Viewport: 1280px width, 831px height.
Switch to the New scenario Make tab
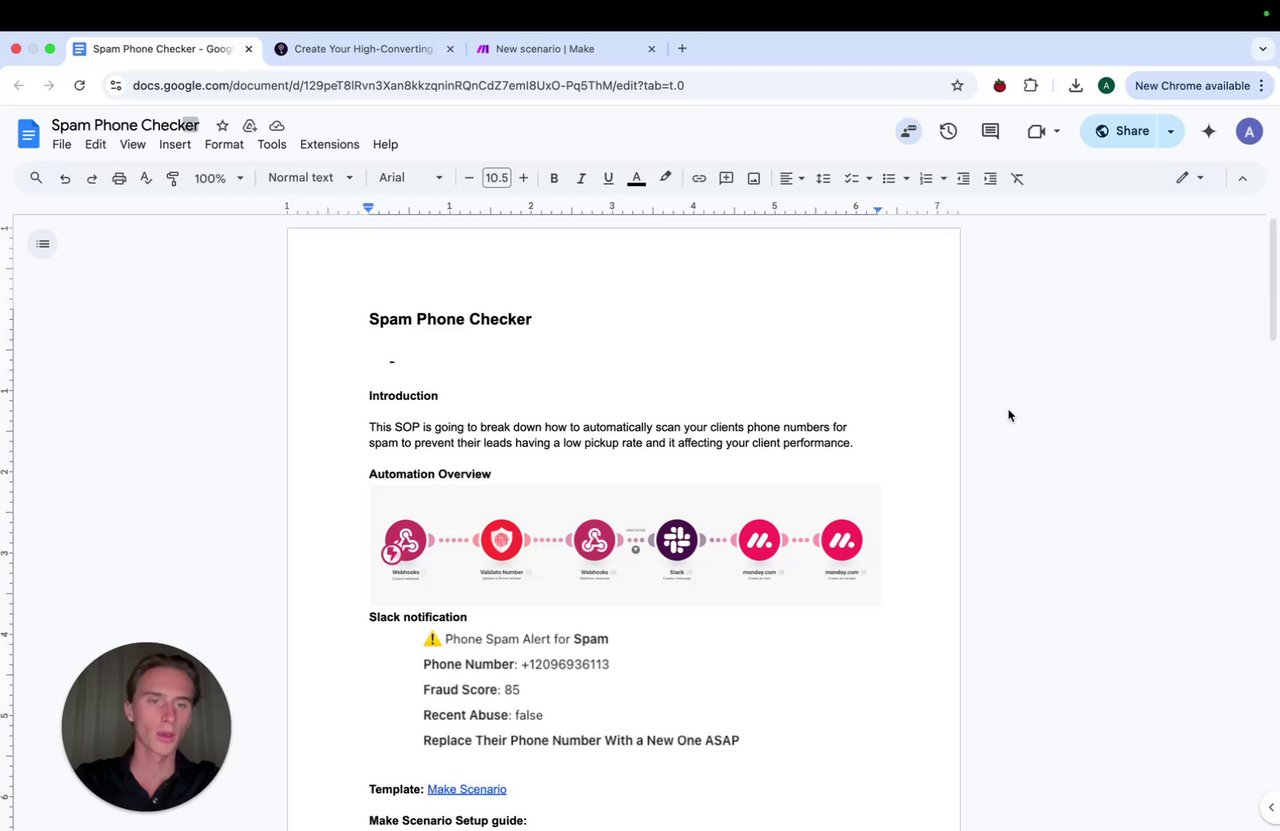click(x=565, y=49)
